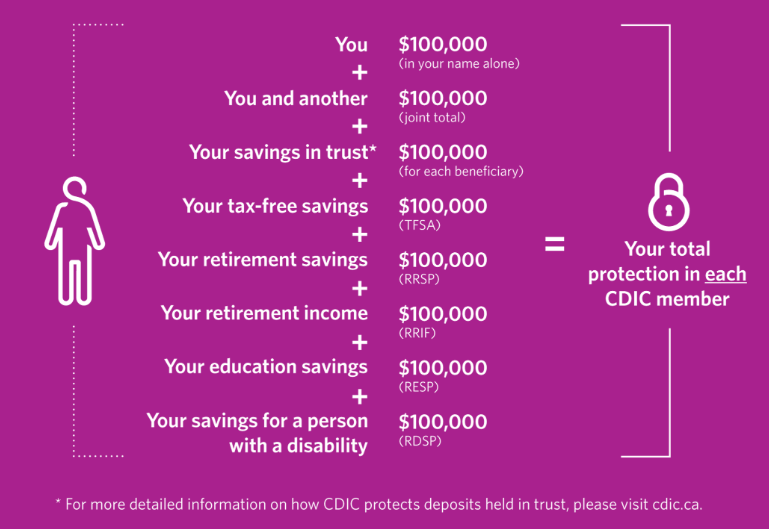Click the plus below "Your savings in trust"
The image size is (769, 529).
click(359, 180)
